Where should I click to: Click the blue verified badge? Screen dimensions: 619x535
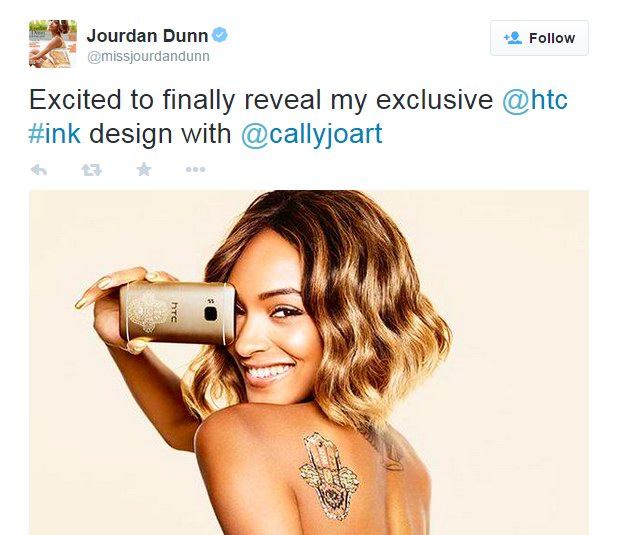pyautogui.click(x=220, y=35)
